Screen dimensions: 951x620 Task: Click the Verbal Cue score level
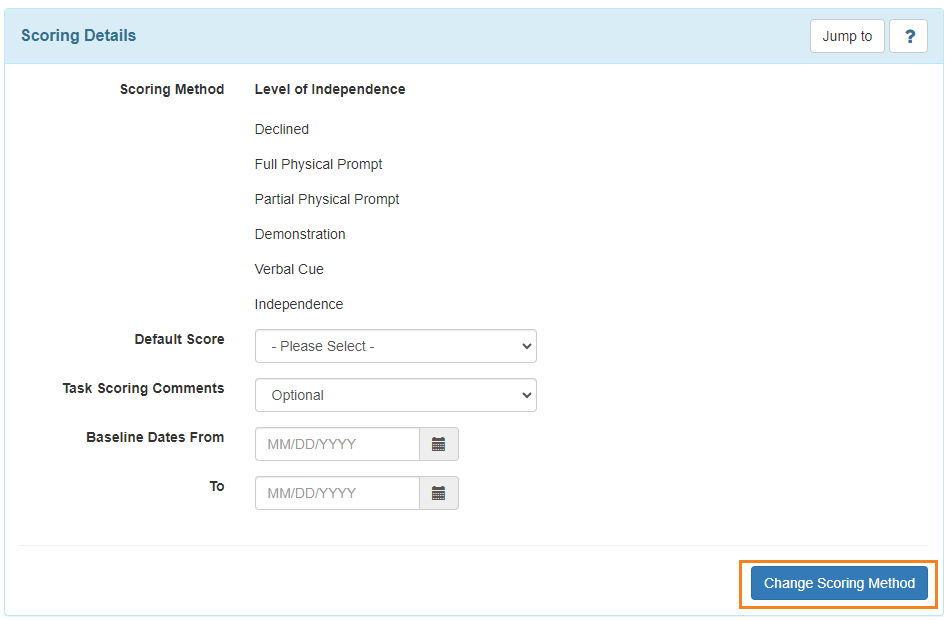point(289,269)
